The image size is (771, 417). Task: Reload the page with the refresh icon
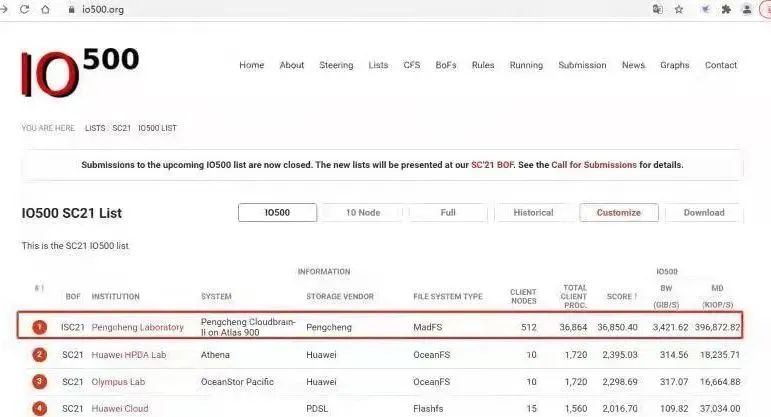[x=24, y=9]
